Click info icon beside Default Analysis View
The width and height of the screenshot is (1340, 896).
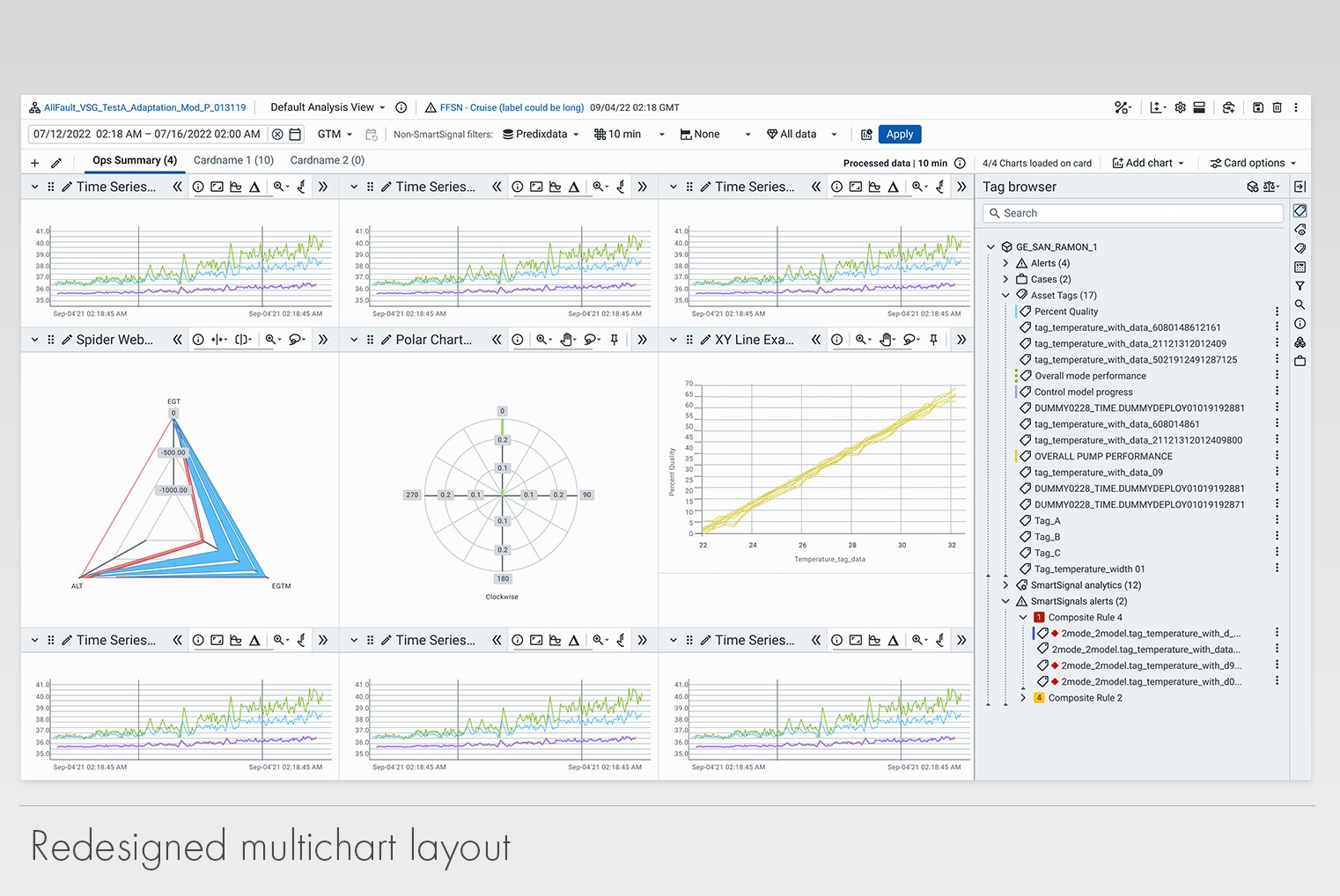coord(401,107)
